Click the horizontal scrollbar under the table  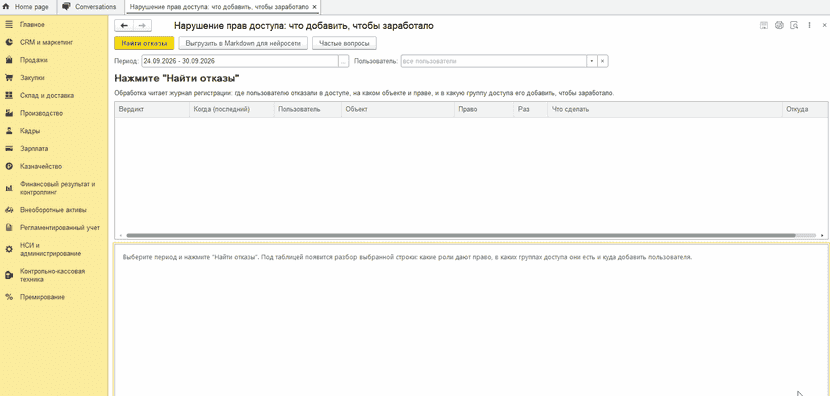pos(461,235)
